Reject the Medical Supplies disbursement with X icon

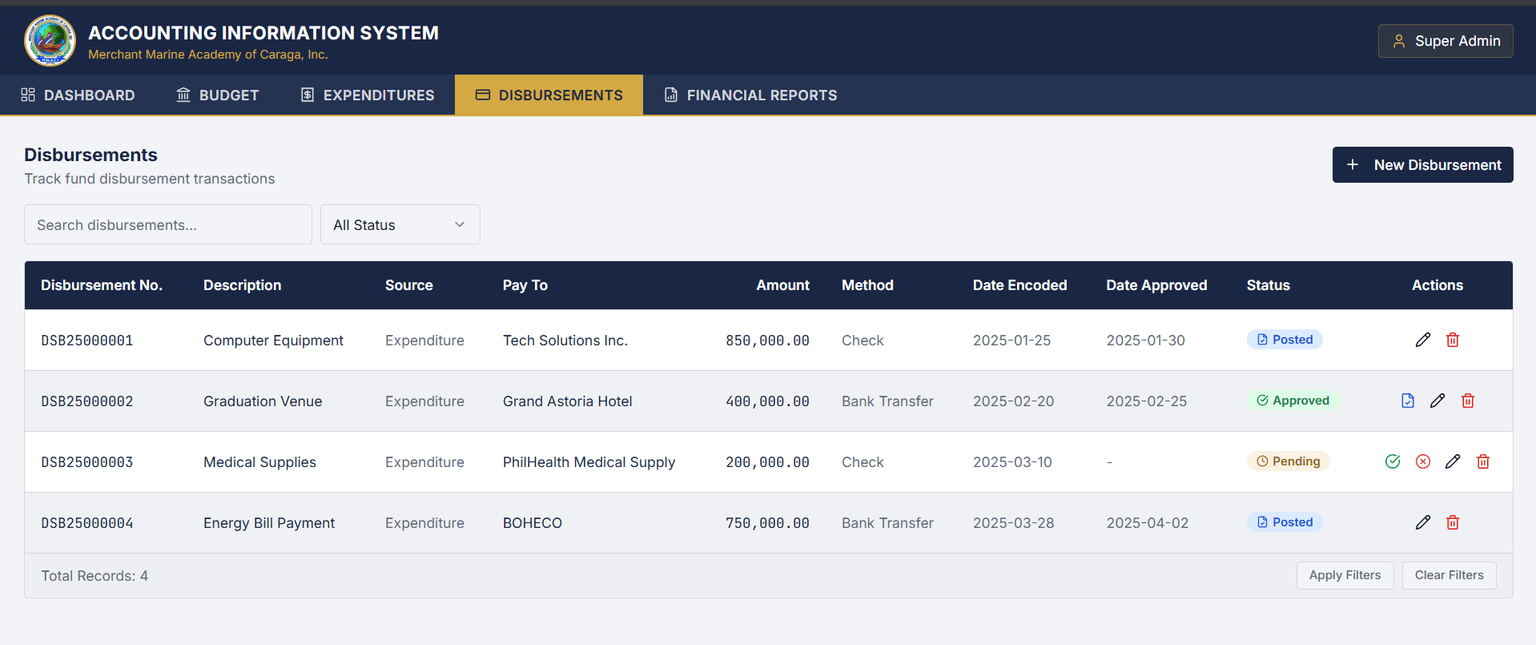[x=1423, y=462]
